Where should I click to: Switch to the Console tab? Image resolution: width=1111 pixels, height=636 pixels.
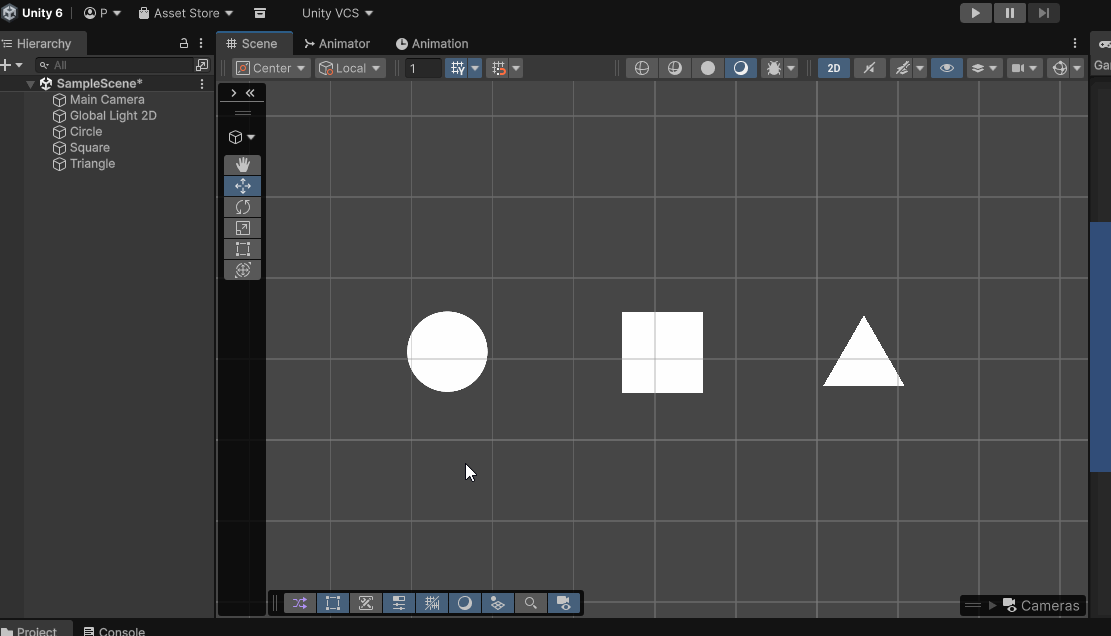pyautogui.click(x=114, y=630)
